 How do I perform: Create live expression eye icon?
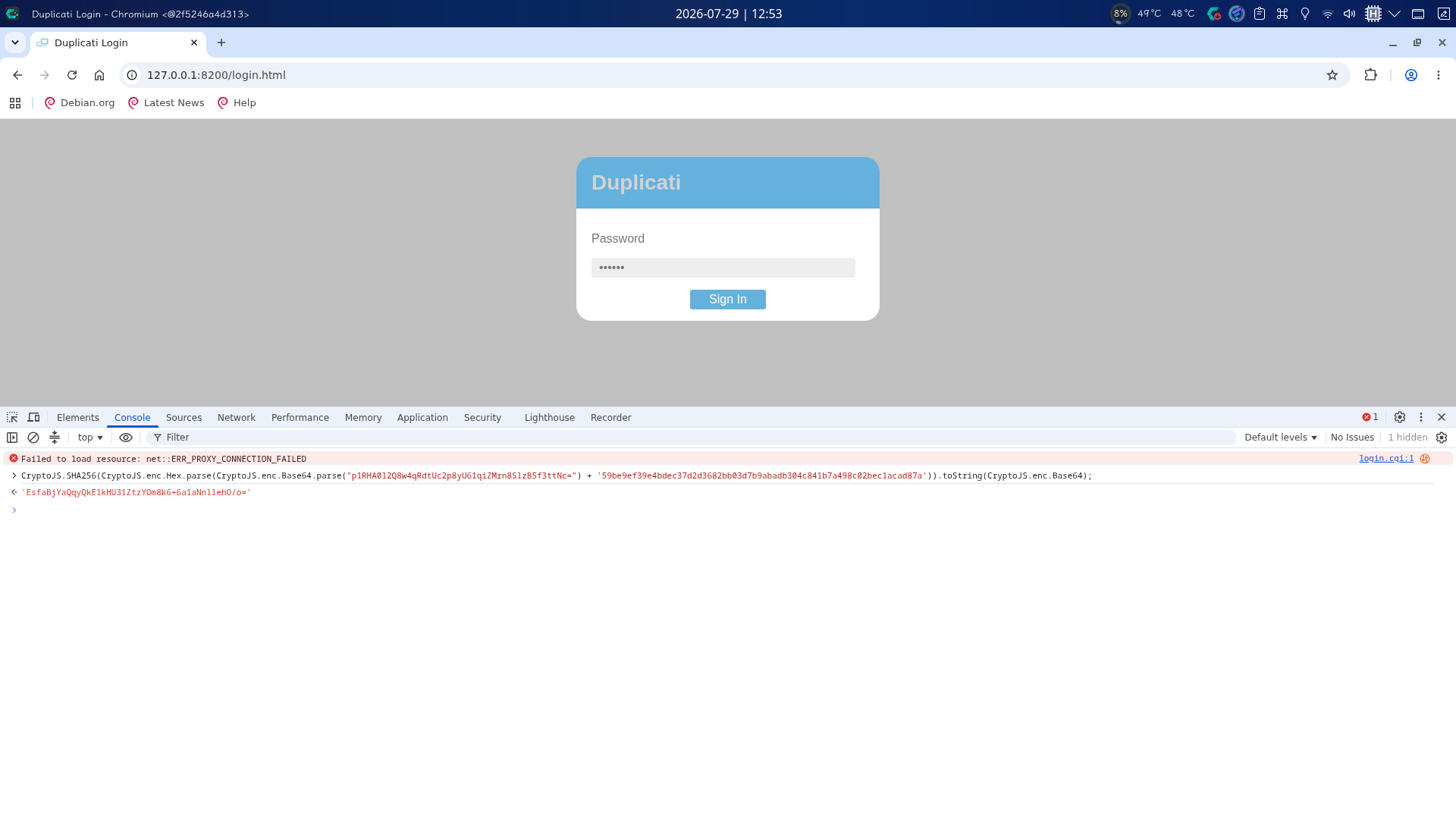coord(126,438)
